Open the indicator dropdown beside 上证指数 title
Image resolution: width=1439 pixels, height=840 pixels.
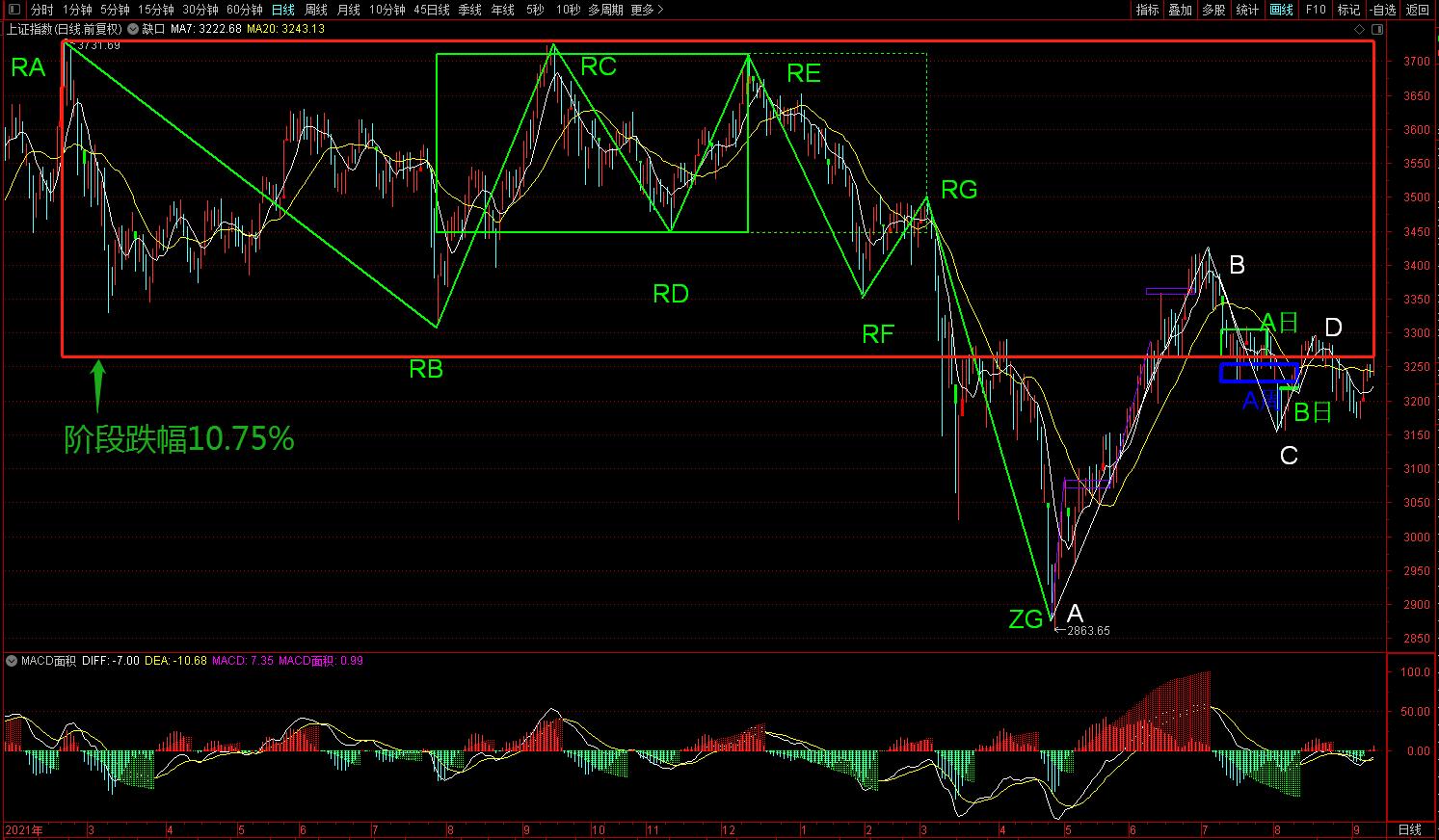pyautogui.click(x=132, y=29)
